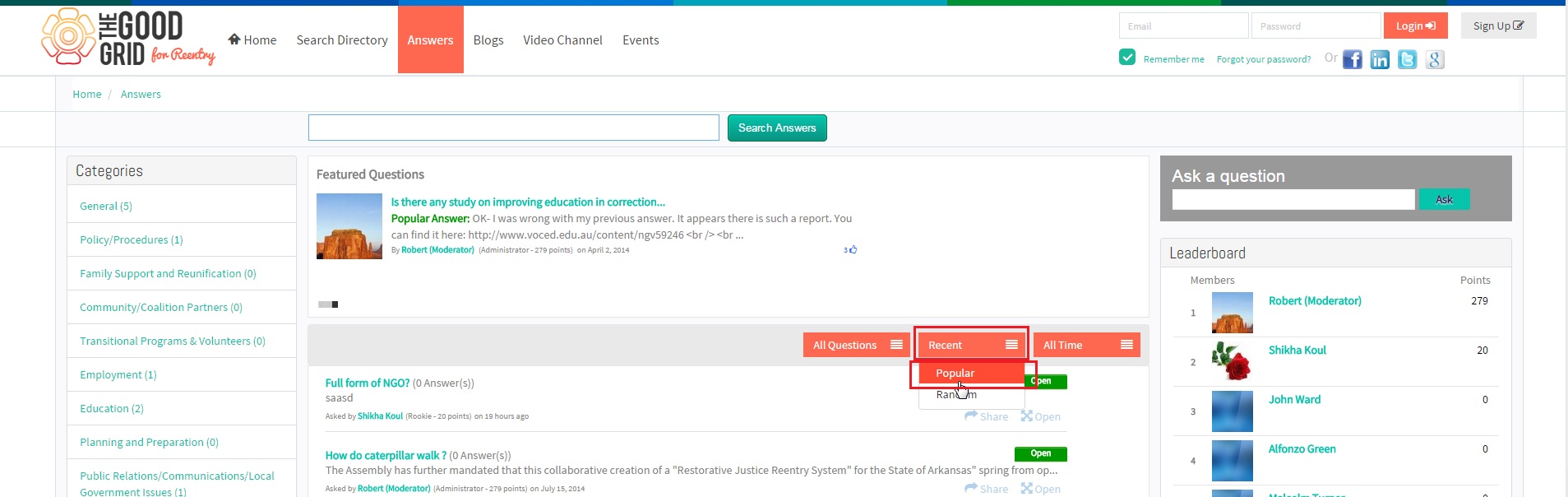Open Blogs in the navigation bar
The image size is (1568, 497).
488,39
